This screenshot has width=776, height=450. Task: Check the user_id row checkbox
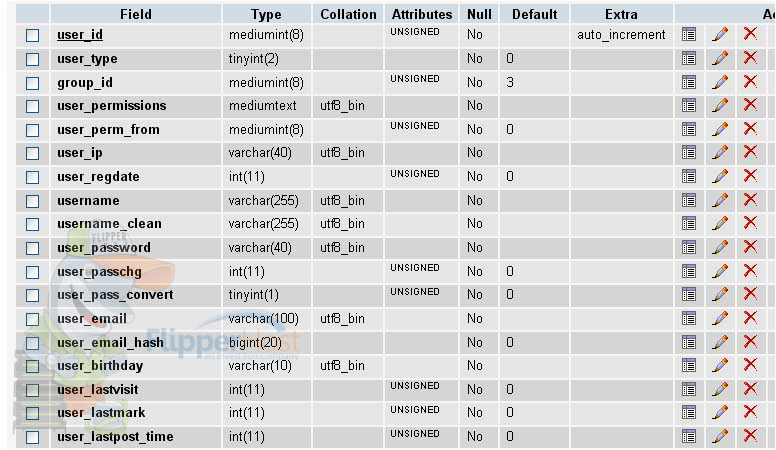pyautogui.click(x=33, y=35)
